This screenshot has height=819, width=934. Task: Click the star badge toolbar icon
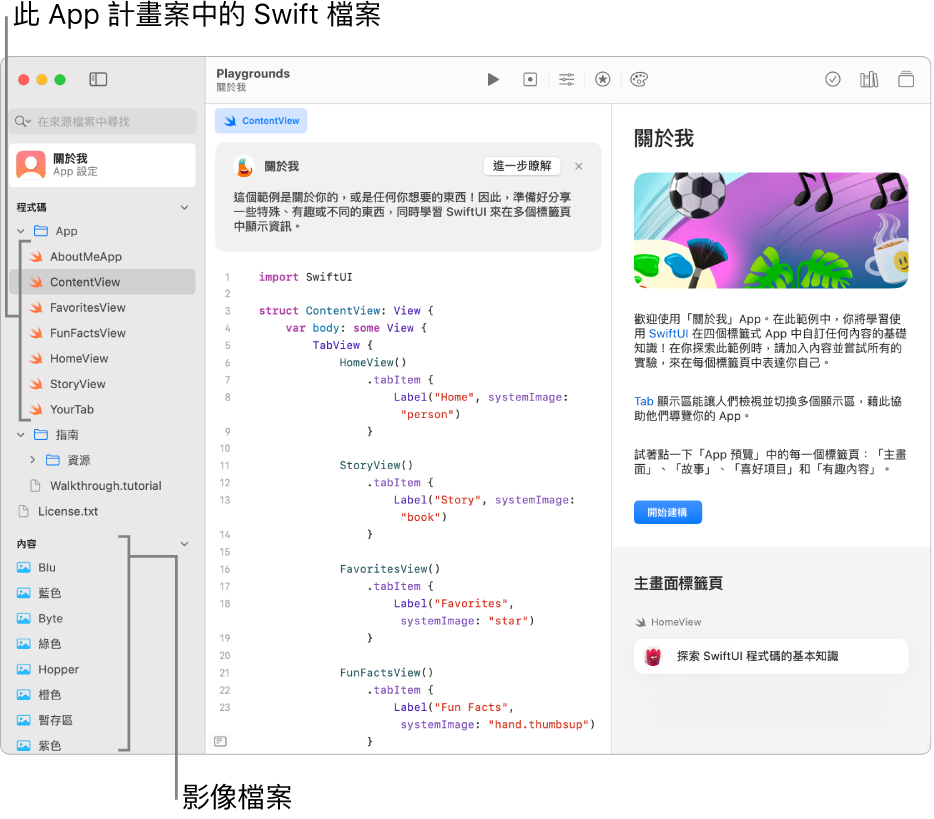602,79
